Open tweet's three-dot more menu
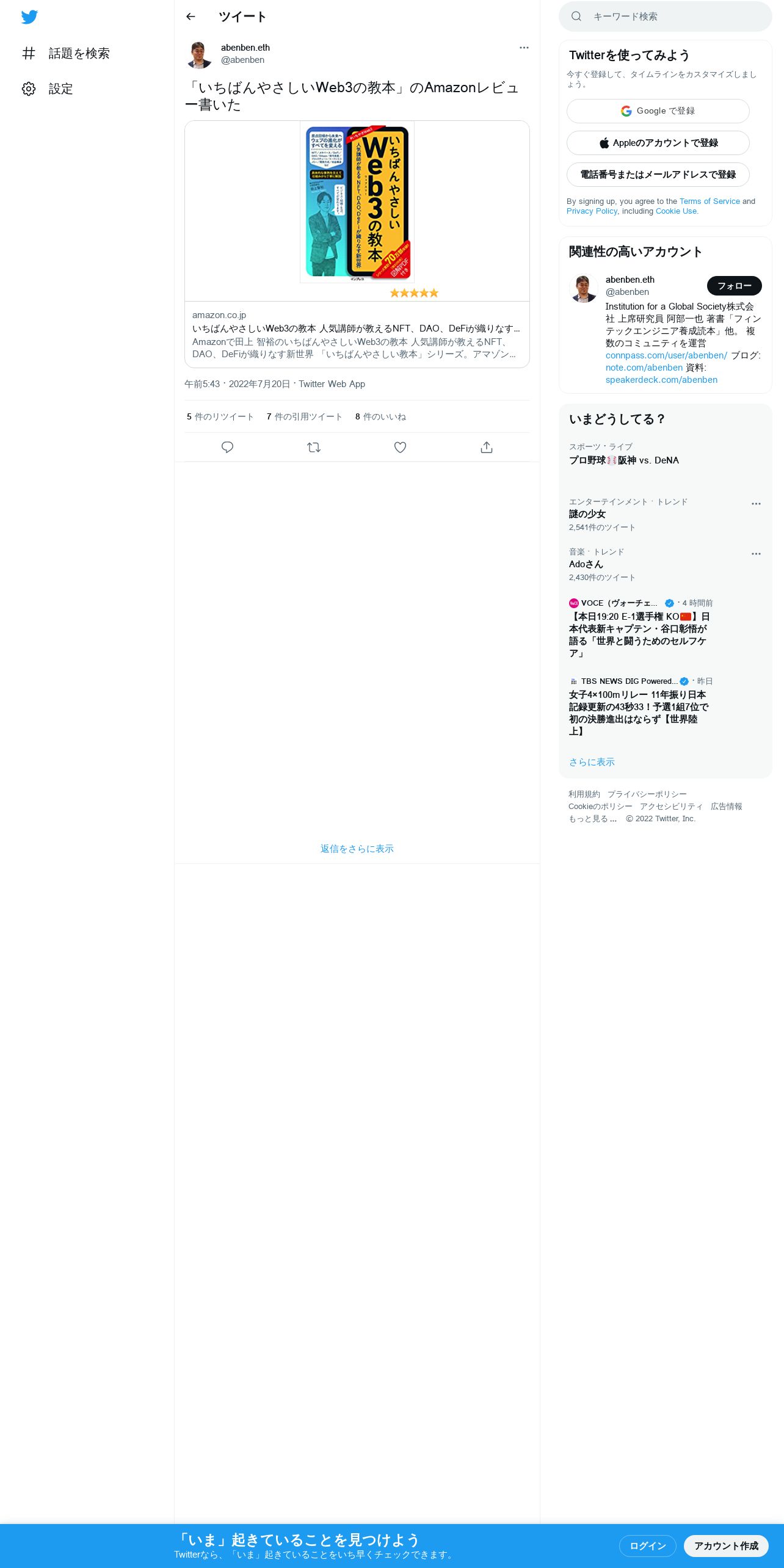The height and width of the screenshot is (1568, 784). (x=524, y=48)
